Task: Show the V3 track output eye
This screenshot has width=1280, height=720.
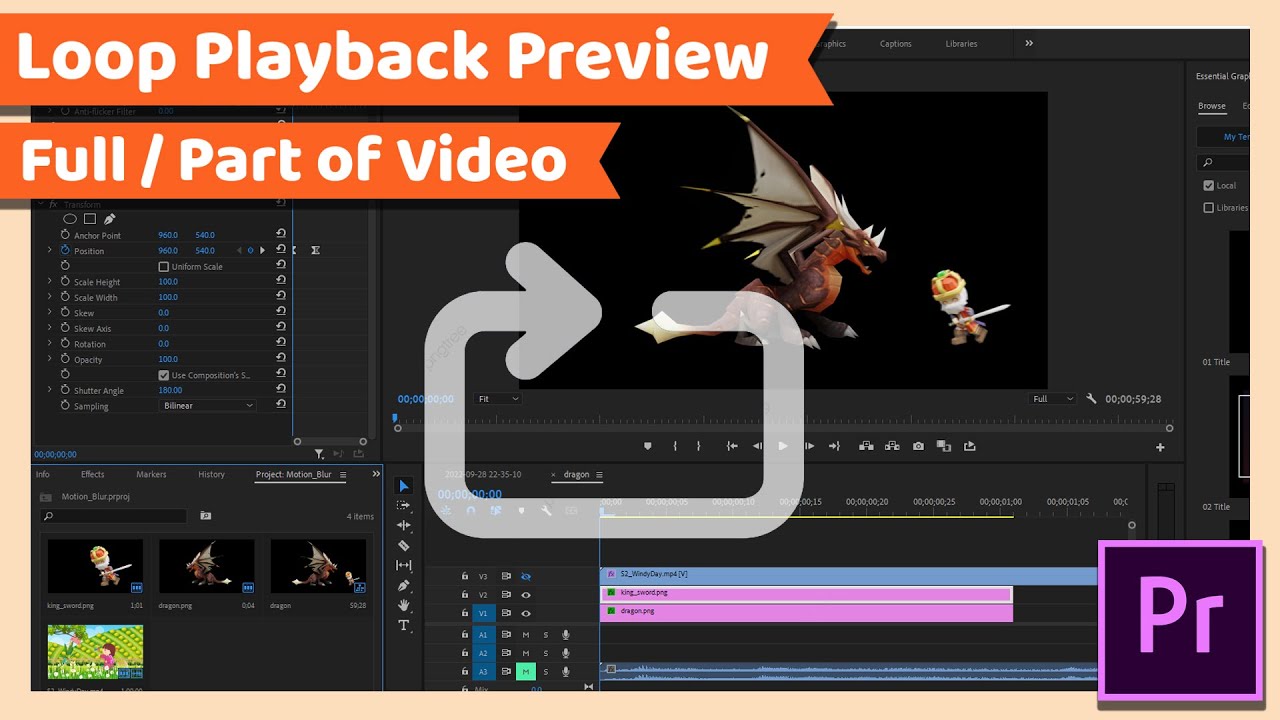Action: [526, 576]
